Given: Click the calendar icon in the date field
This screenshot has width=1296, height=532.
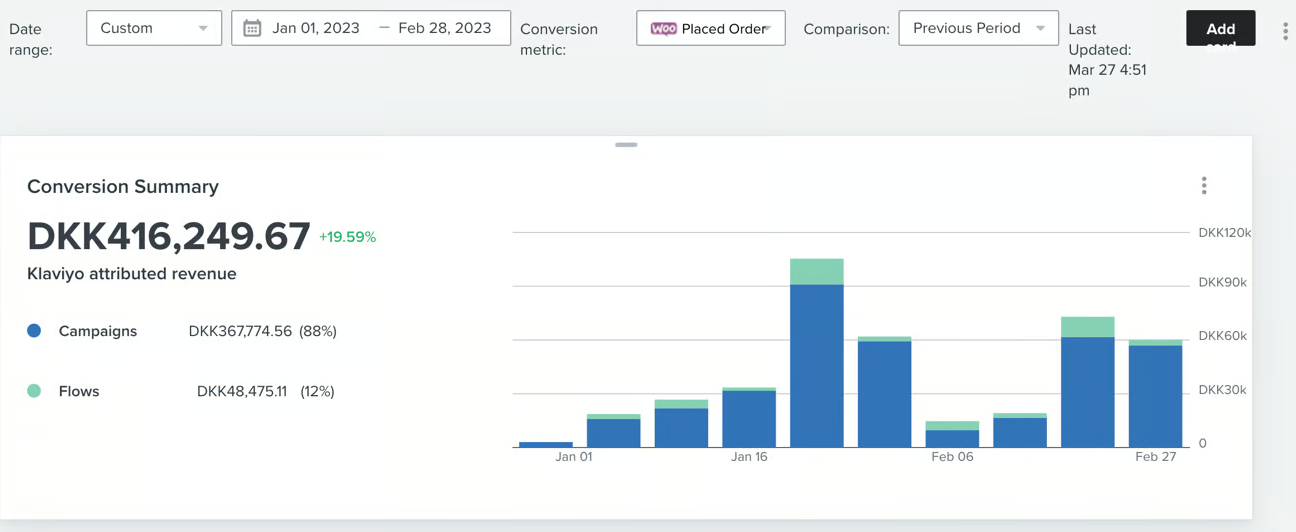Looking at the screenshot, I should (253, 28).
